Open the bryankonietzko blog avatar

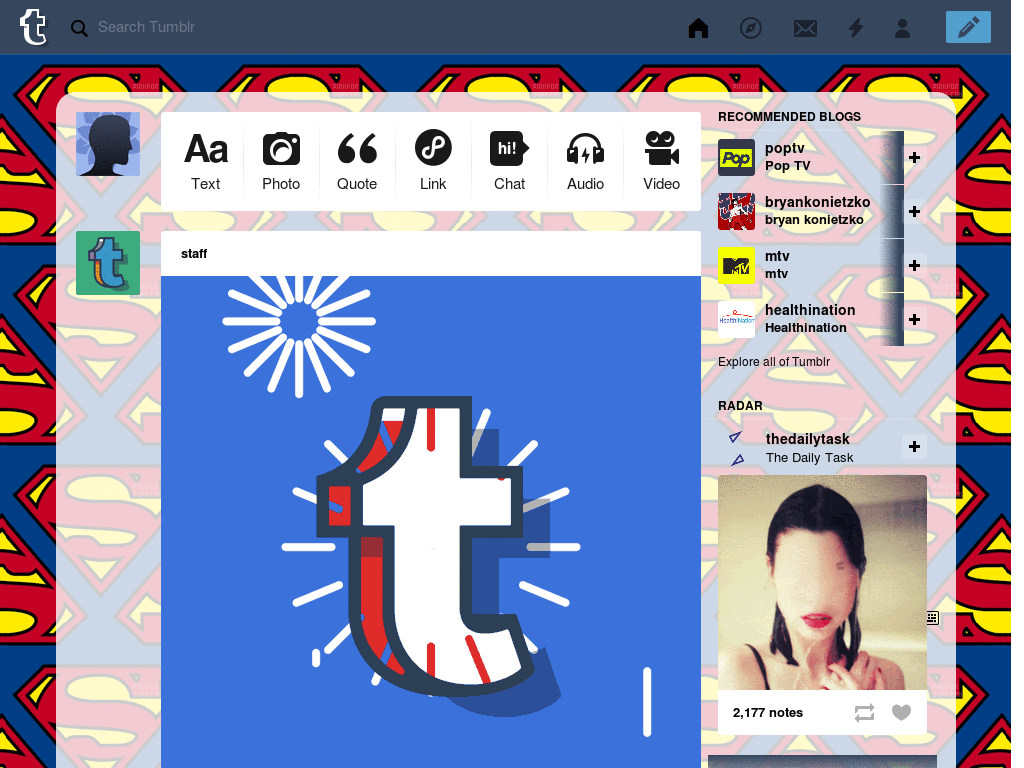click(x=737, y=212)
